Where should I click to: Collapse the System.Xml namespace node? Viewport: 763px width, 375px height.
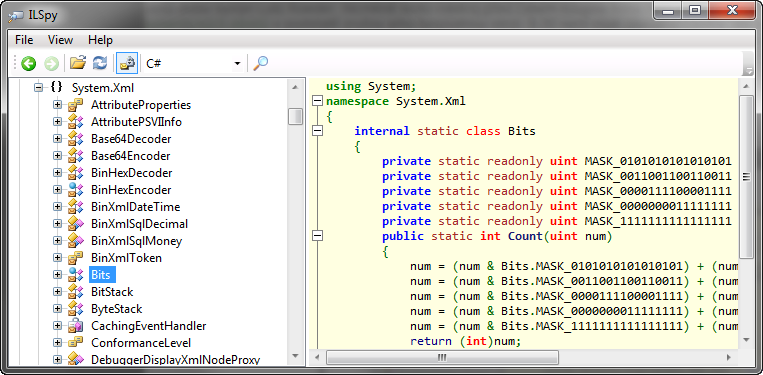[x=38, y=88]
